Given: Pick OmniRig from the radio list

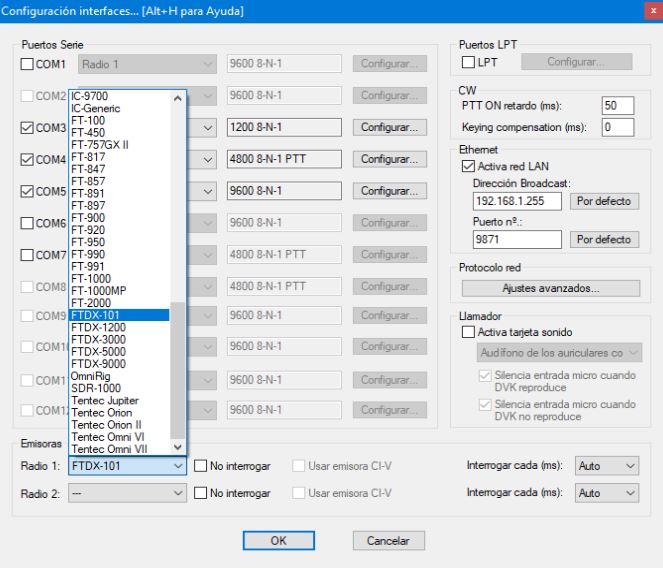Looking at the screenshot, I should (120, 376).
